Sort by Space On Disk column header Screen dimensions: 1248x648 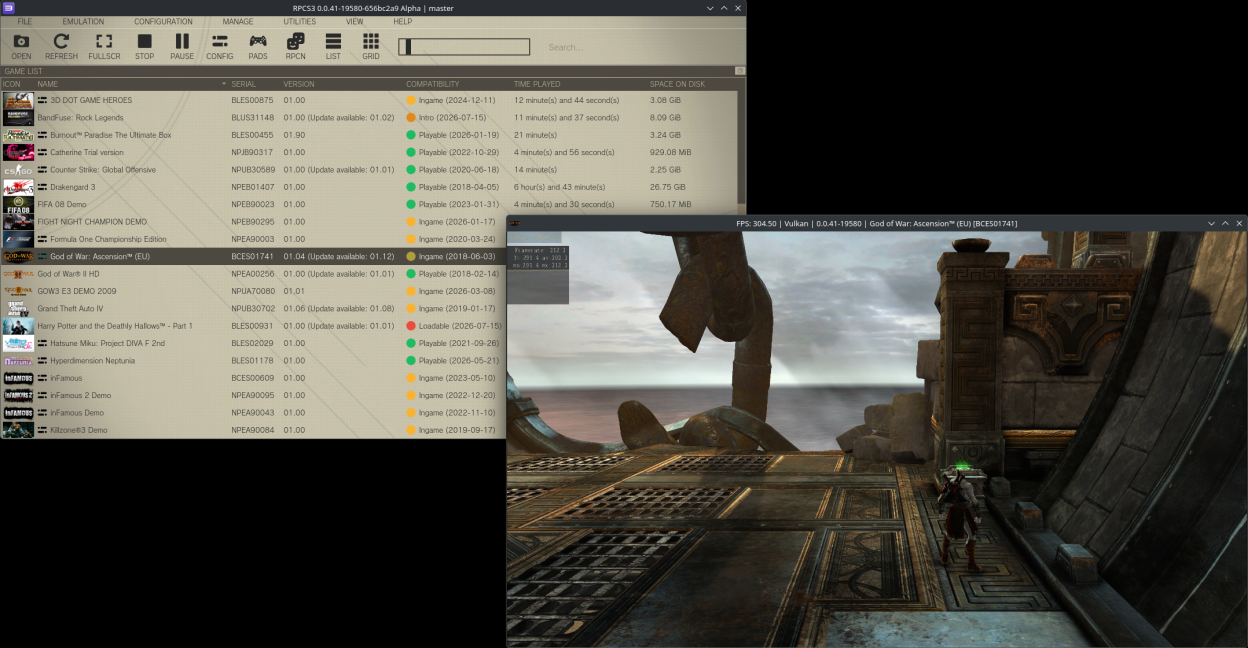[692, 84]
